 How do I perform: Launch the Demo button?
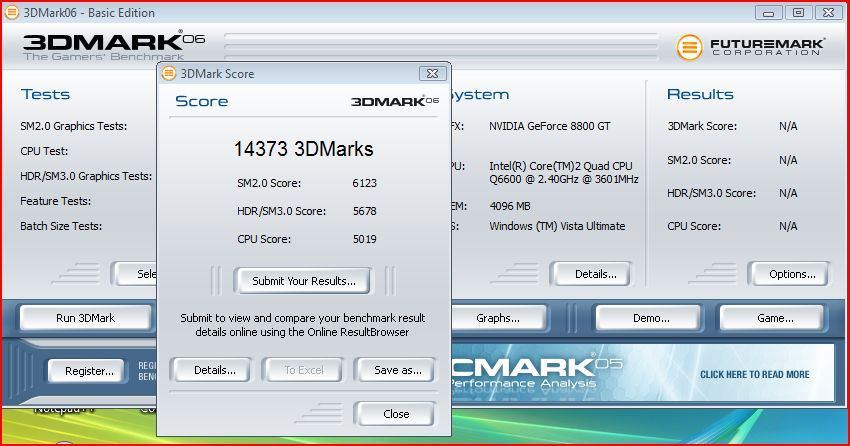coord(648,318)
